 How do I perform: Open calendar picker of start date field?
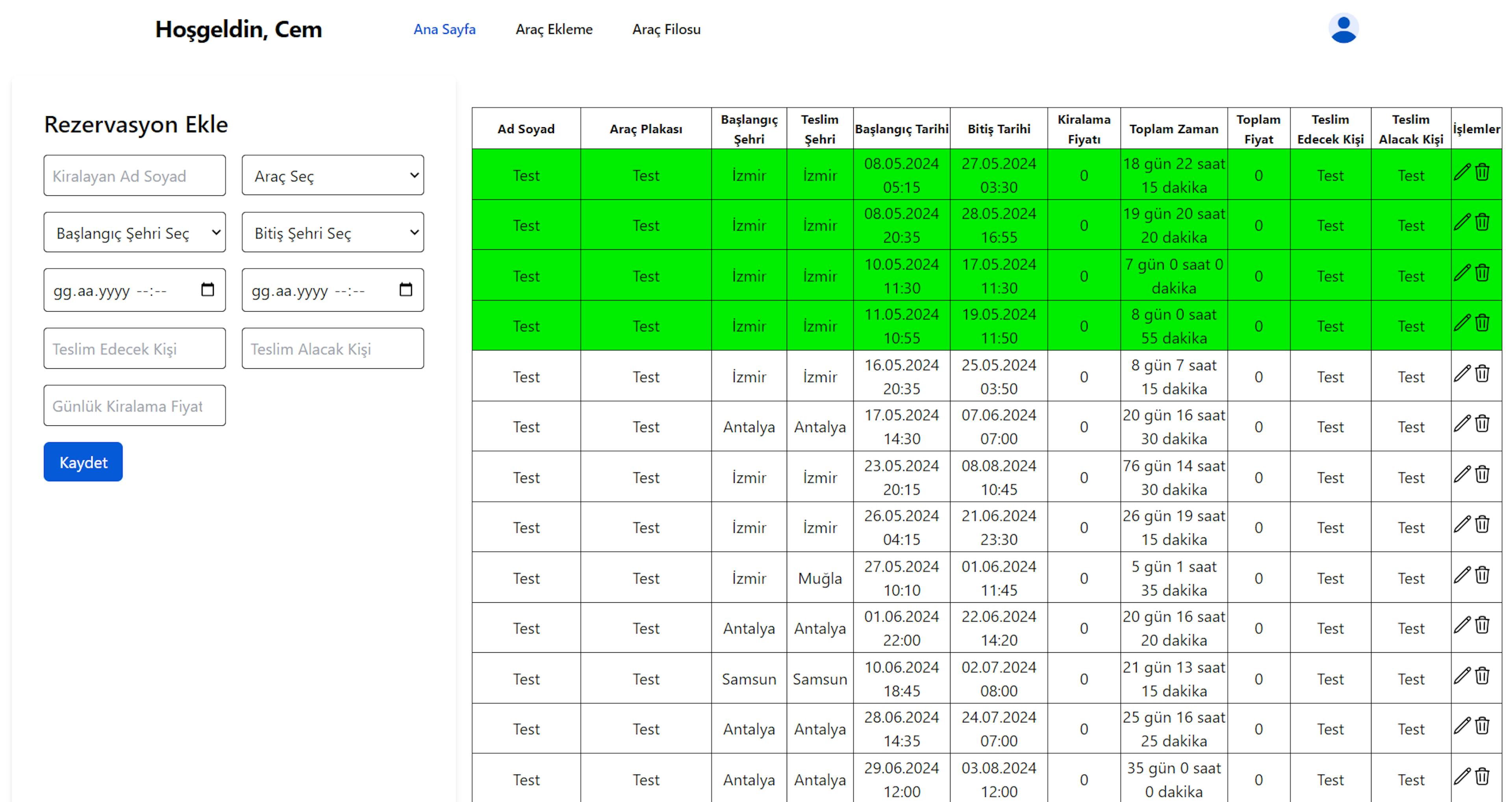[x=207, y=290]
